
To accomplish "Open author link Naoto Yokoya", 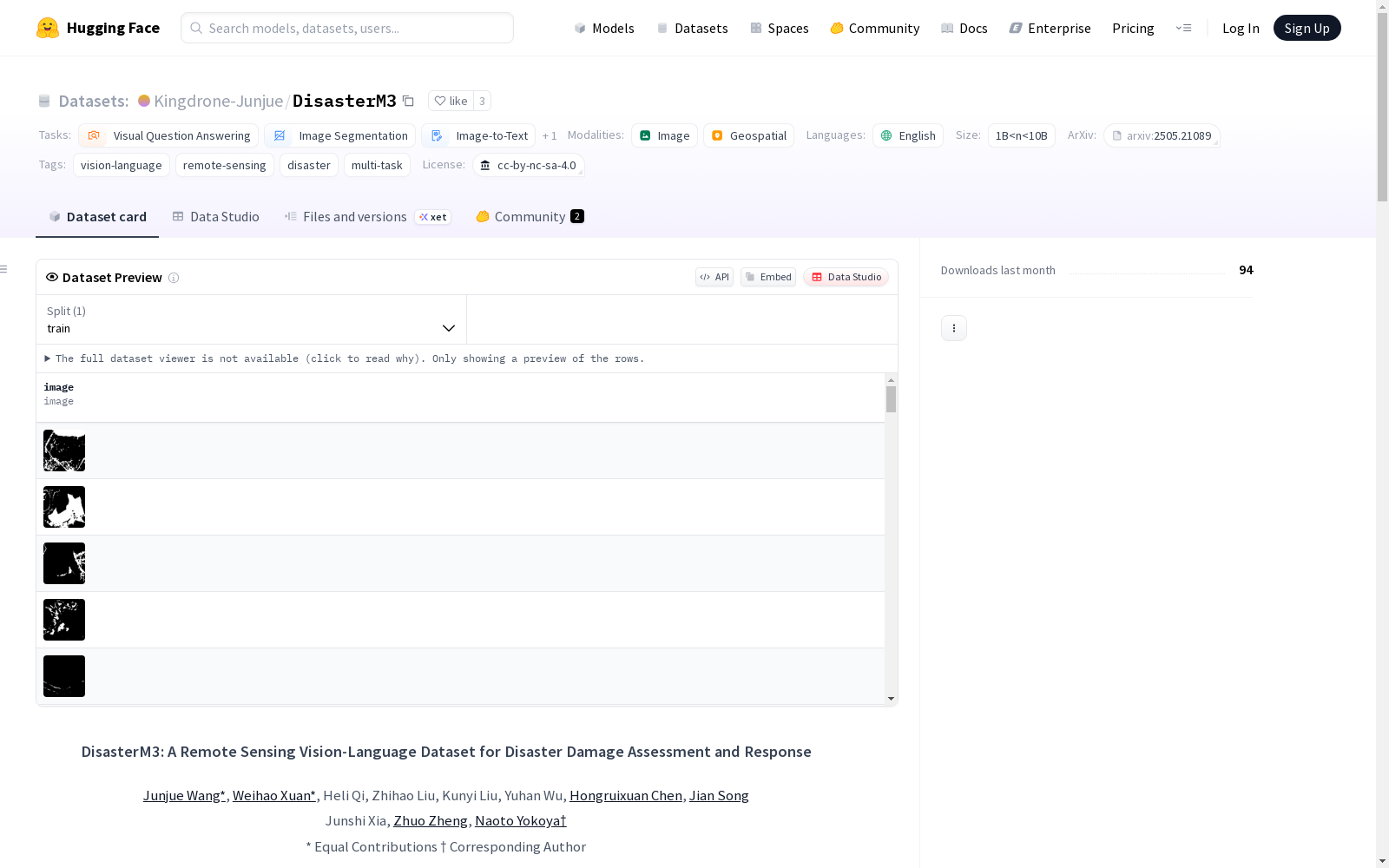I will click(521, 821).
